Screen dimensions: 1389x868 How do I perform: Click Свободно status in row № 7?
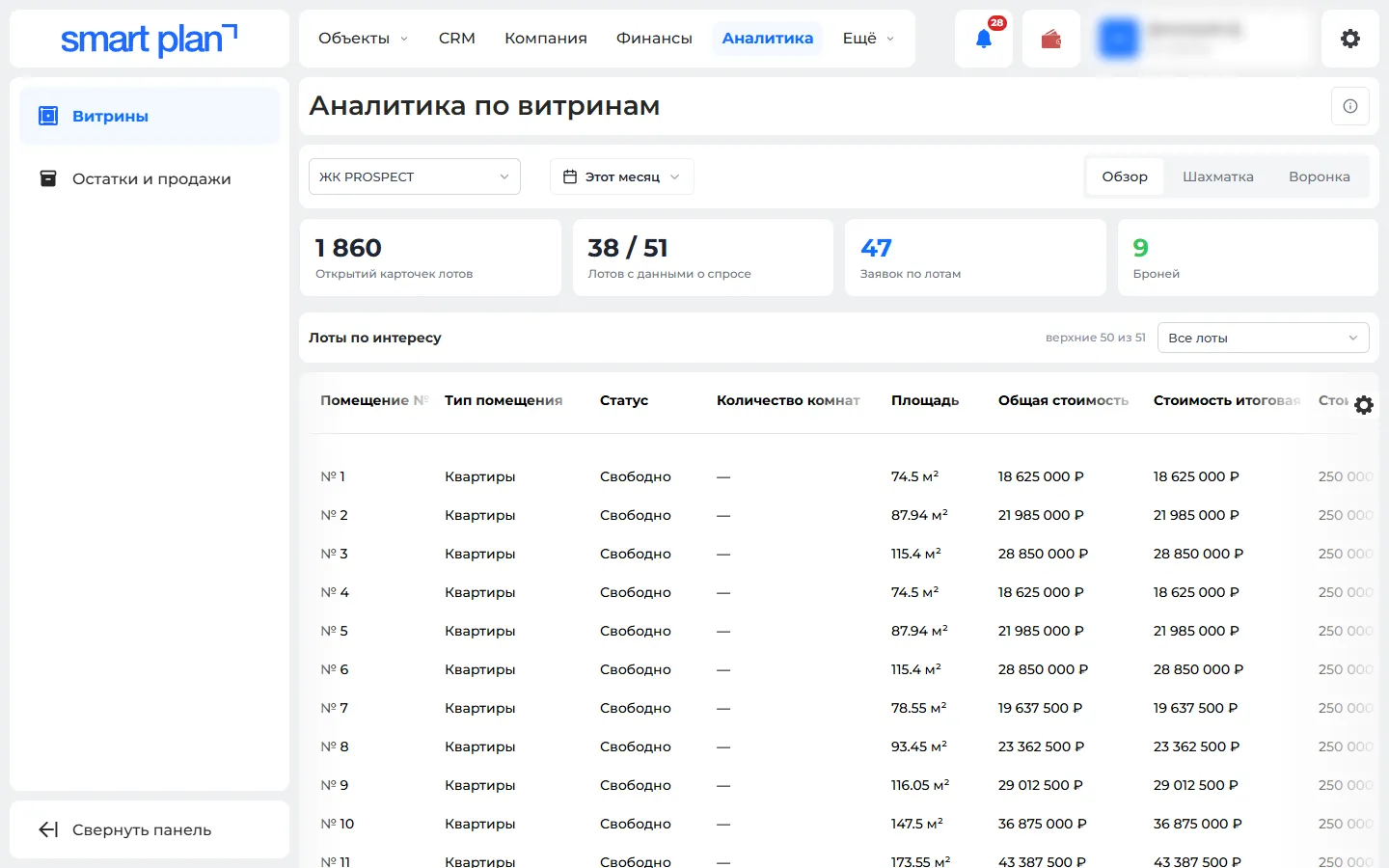[x=636, y=708]
